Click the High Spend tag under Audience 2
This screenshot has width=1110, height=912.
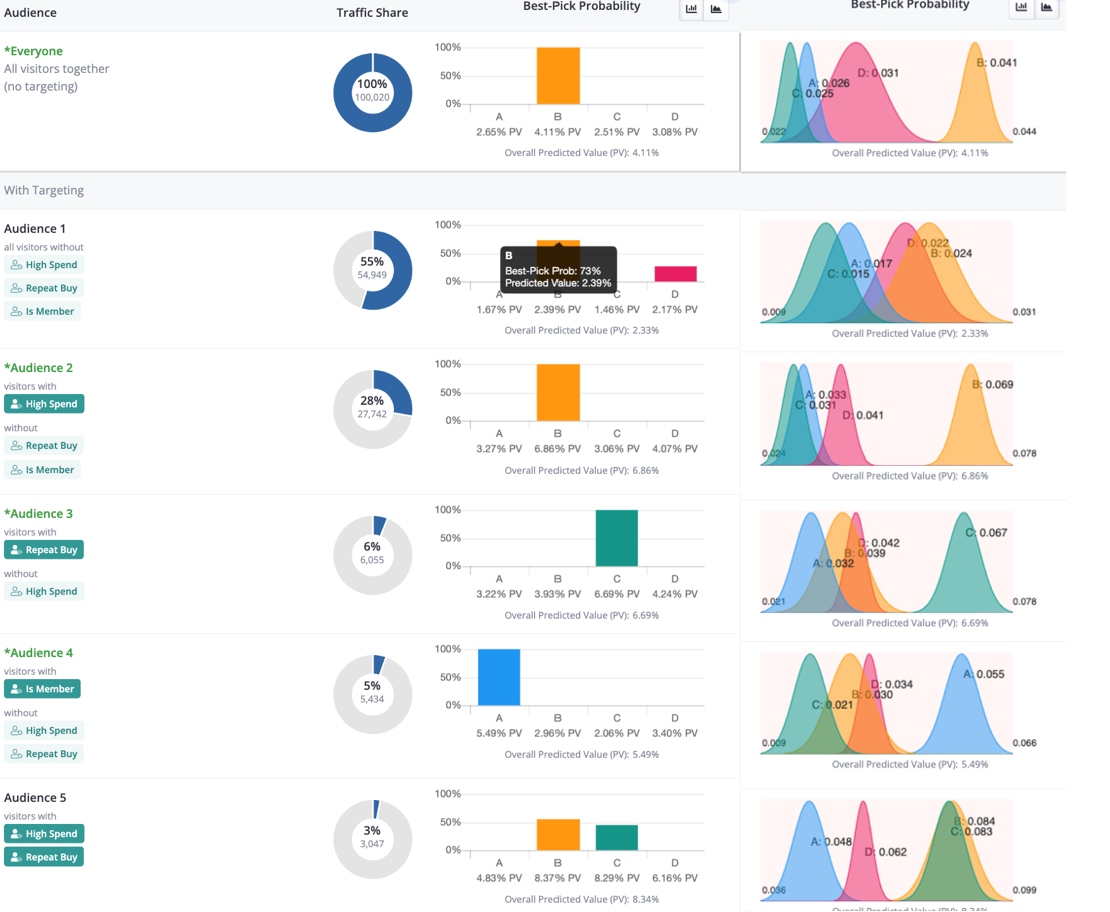44,404
